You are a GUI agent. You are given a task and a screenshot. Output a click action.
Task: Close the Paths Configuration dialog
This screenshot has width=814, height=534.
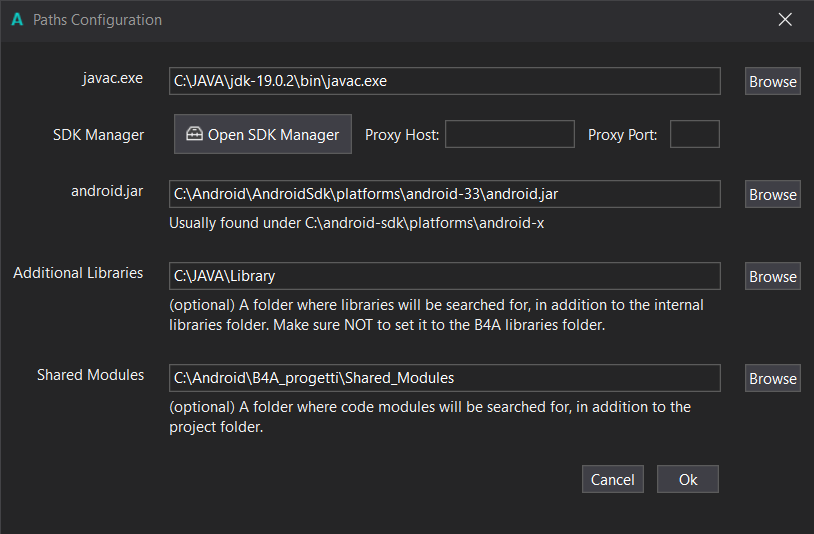click(x=785, y=20)
